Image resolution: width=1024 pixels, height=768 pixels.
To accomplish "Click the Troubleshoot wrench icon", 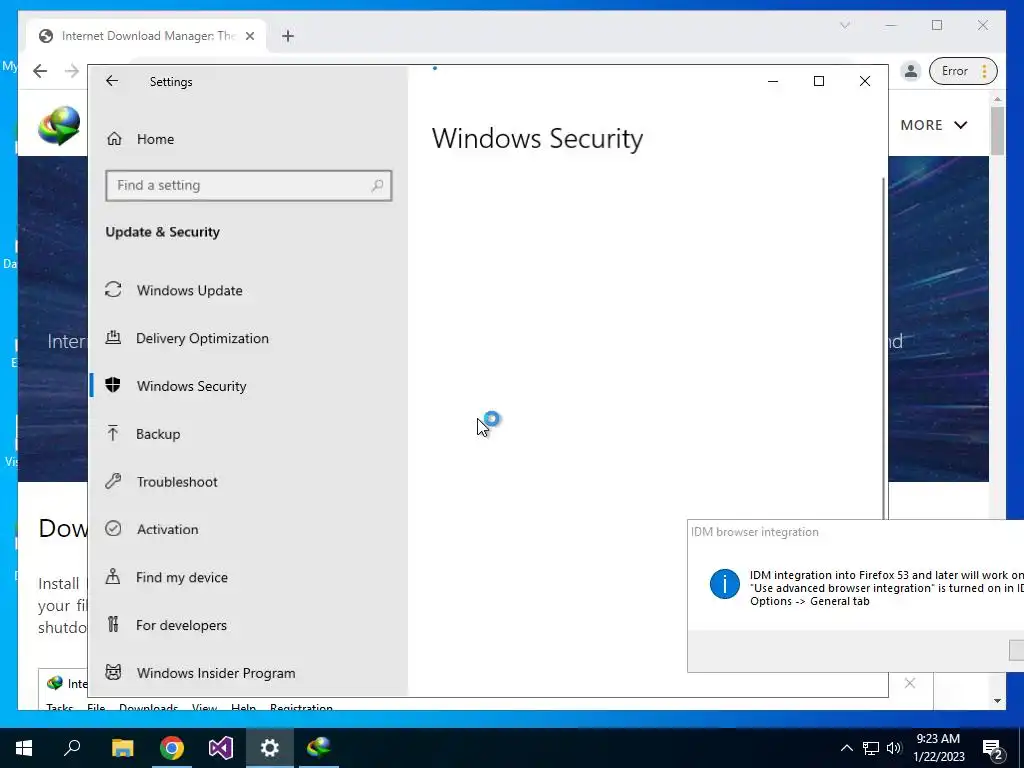I will [113, 481].
